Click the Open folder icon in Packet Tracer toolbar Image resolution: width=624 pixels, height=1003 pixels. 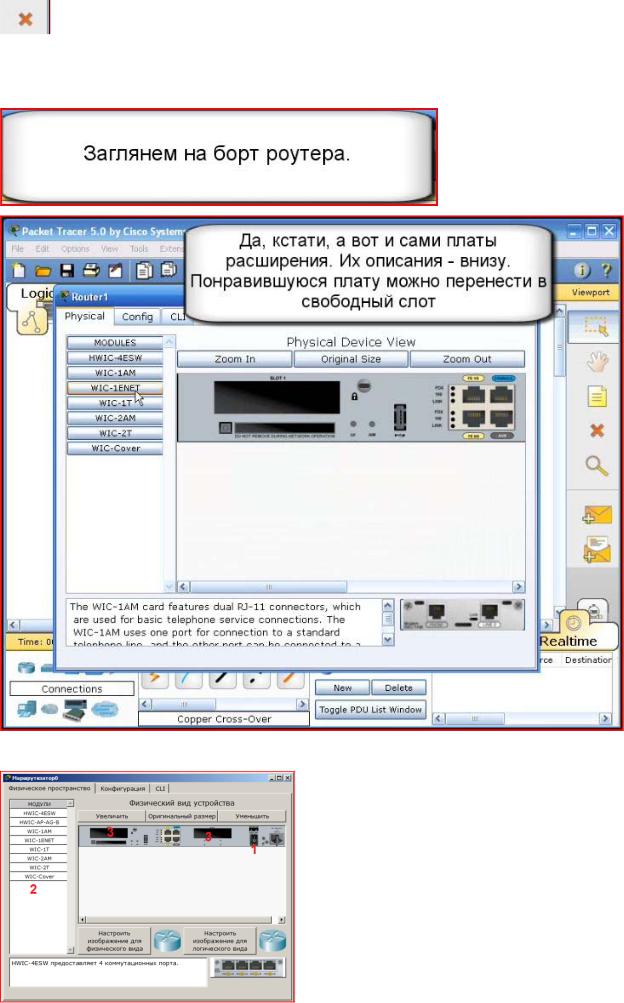pyautogui.click(x=42, y=271)
